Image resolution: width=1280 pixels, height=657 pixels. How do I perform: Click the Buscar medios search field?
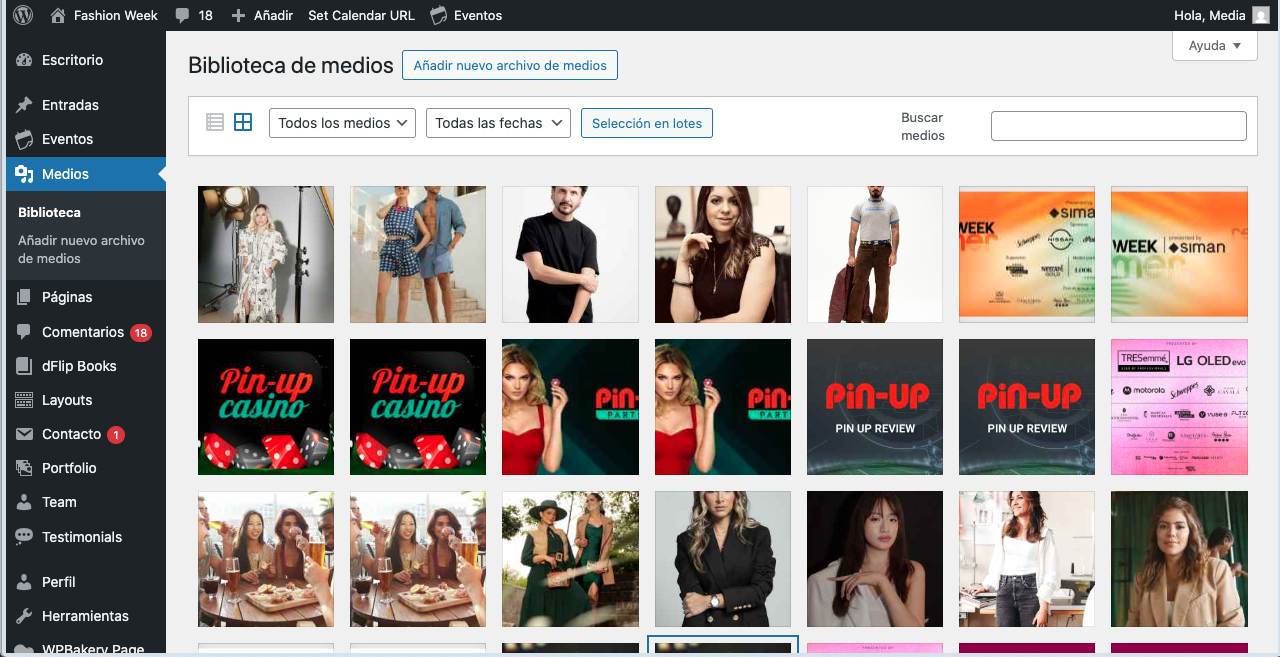(1119, 126)
